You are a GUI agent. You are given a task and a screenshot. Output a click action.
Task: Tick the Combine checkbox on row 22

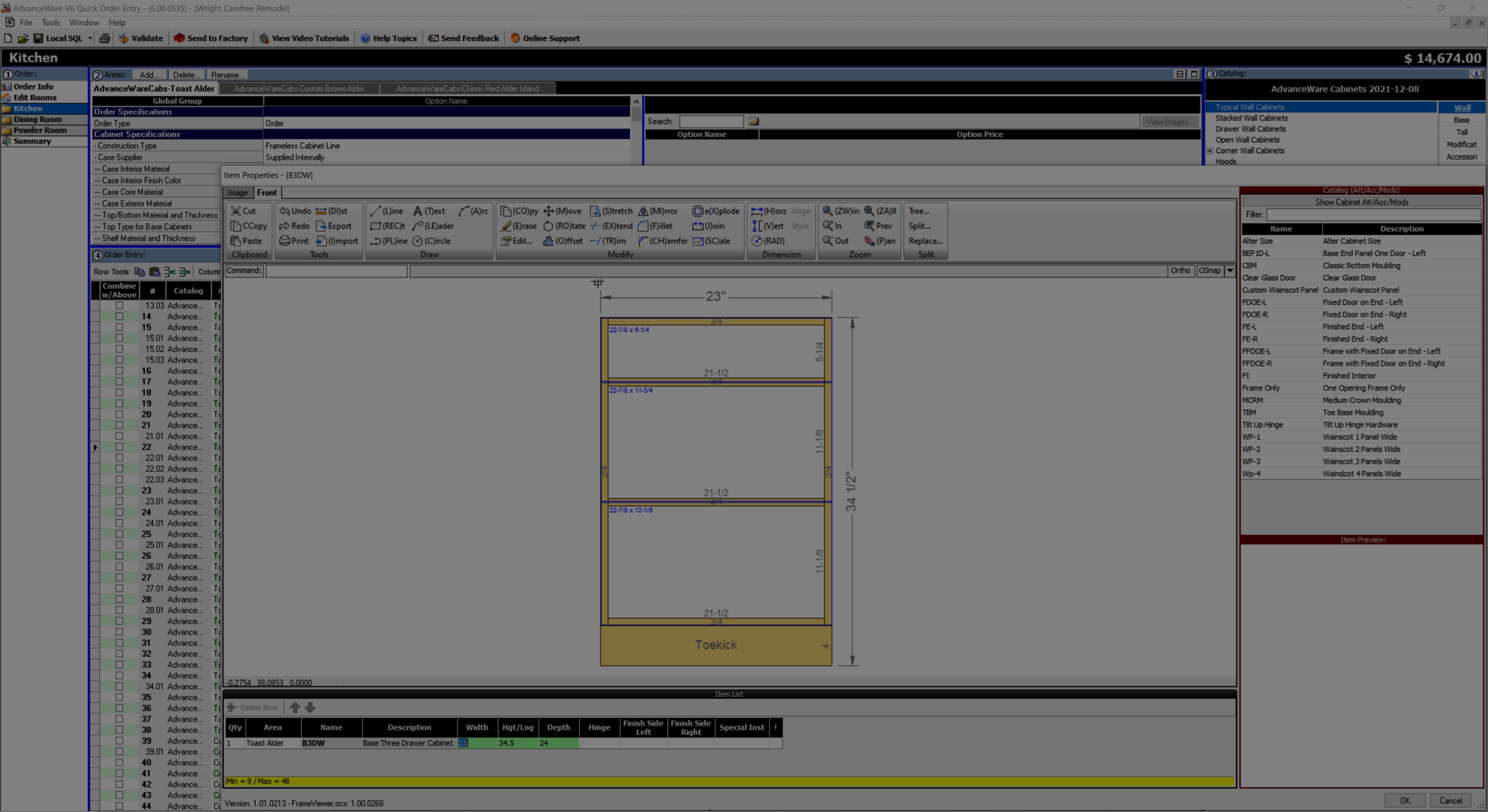(x=119, y=447)
